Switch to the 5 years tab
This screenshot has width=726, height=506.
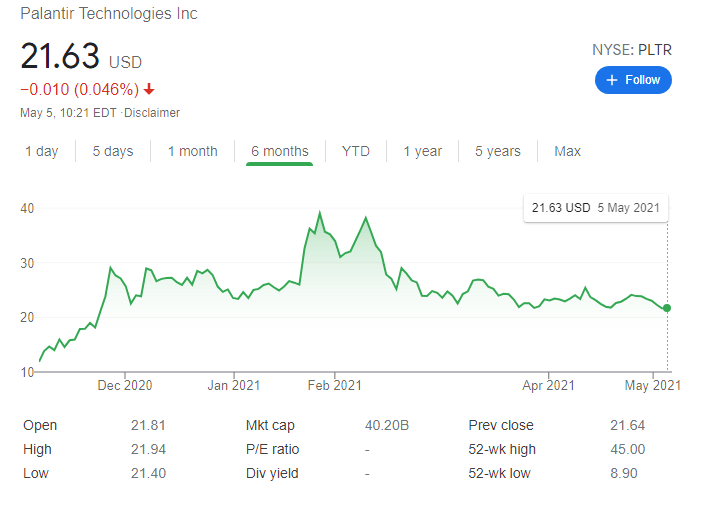pyautogui.click(x=498, y=151)
